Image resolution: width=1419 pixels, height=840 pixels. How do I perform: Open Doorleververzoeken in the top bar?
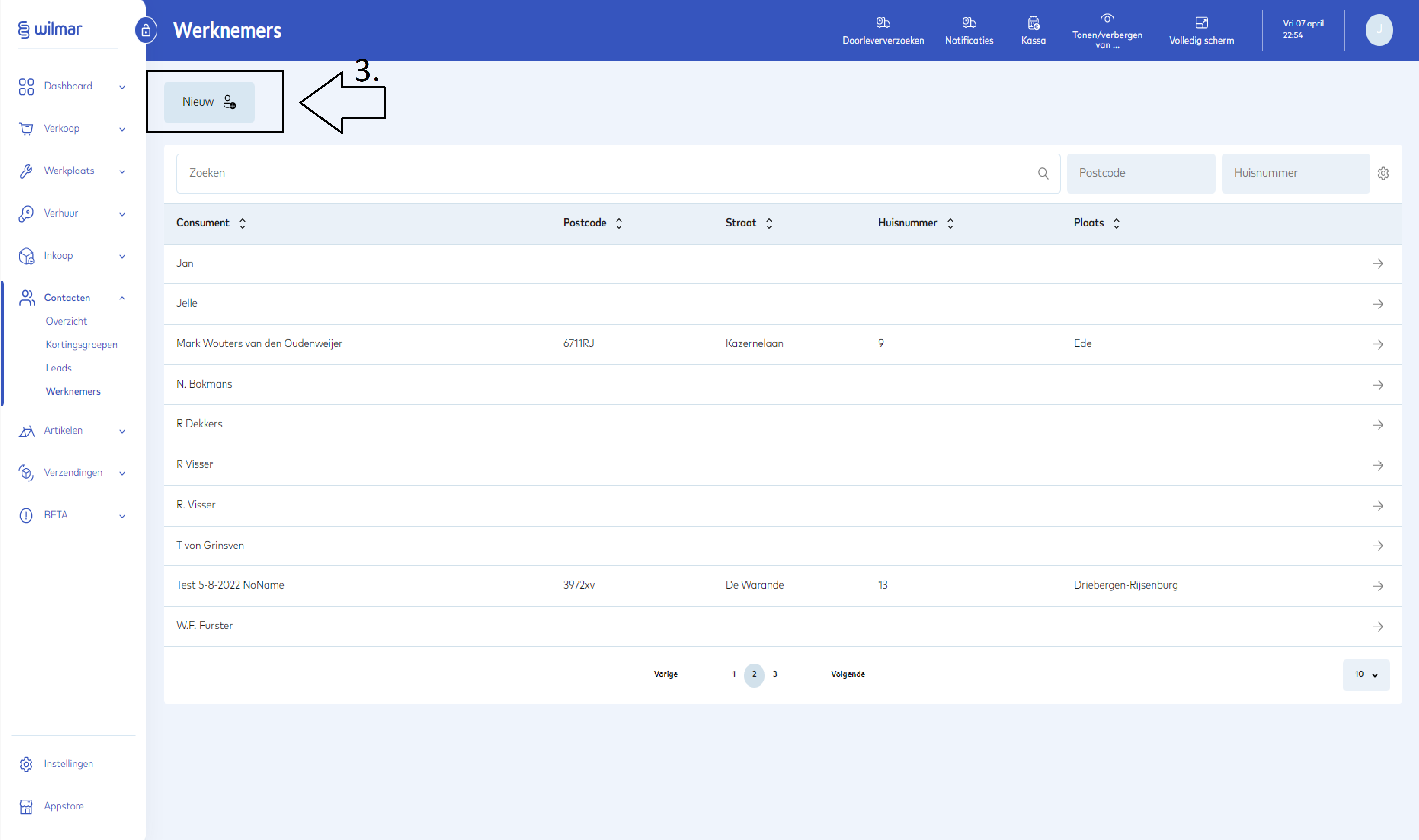click(x=882, y=30)
